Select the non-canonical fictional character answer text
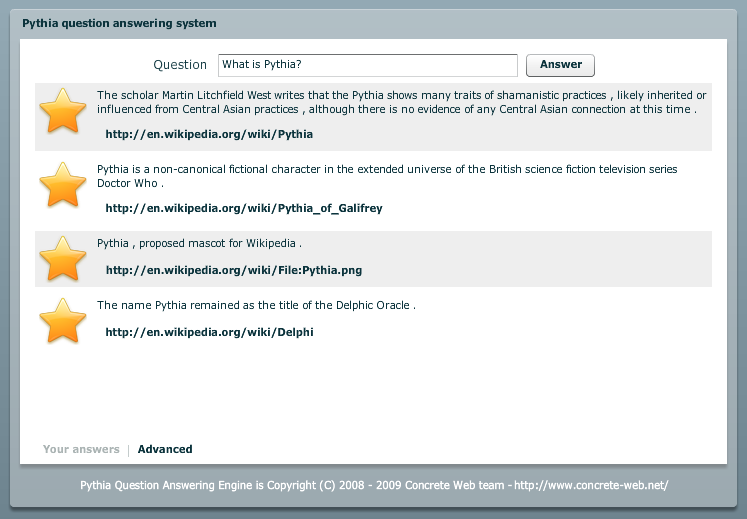Viewport: 747px width, 519px height. 387,176
